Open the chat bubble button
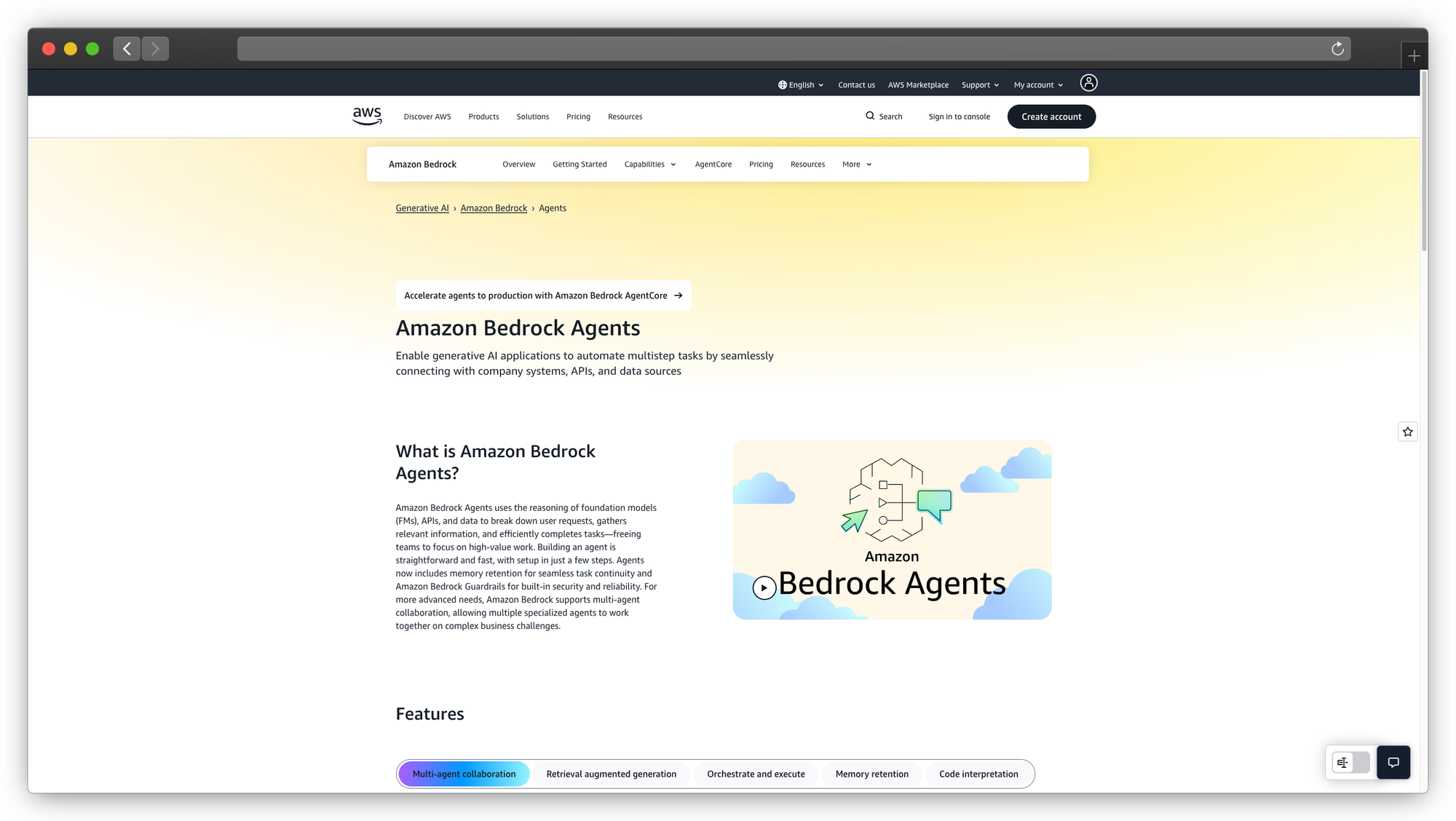Image resolution: width=1456 pixels, height=821 pixels. (1393, 762)
